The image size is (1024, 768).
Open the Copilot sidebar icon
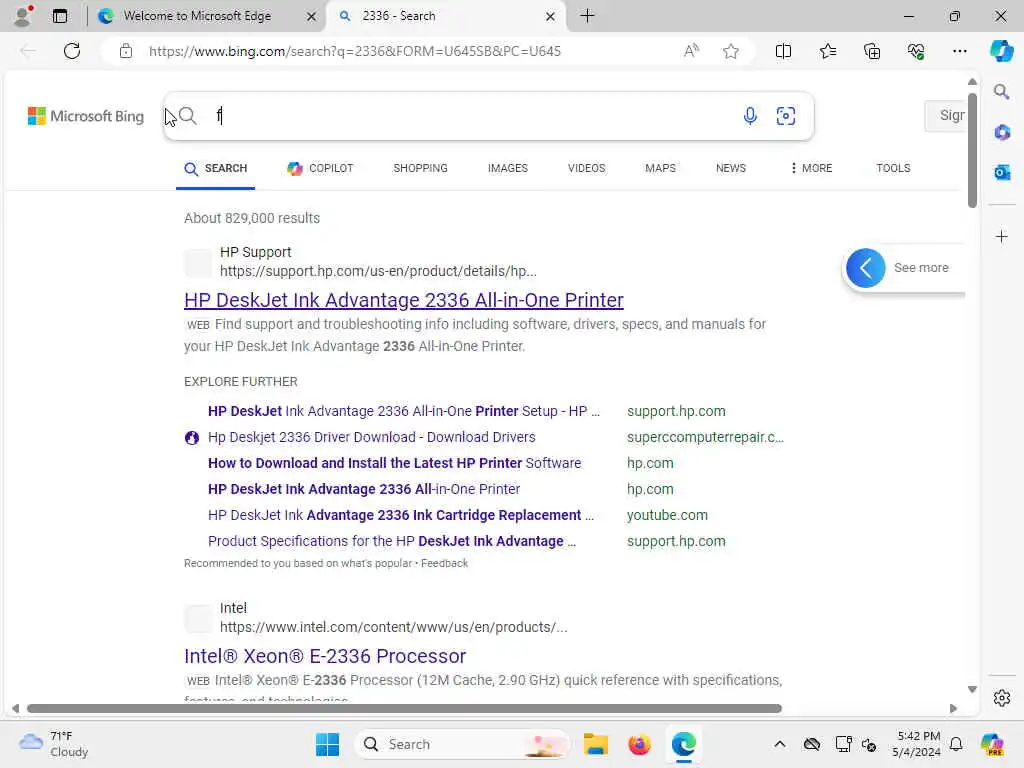coord(1001,51)
